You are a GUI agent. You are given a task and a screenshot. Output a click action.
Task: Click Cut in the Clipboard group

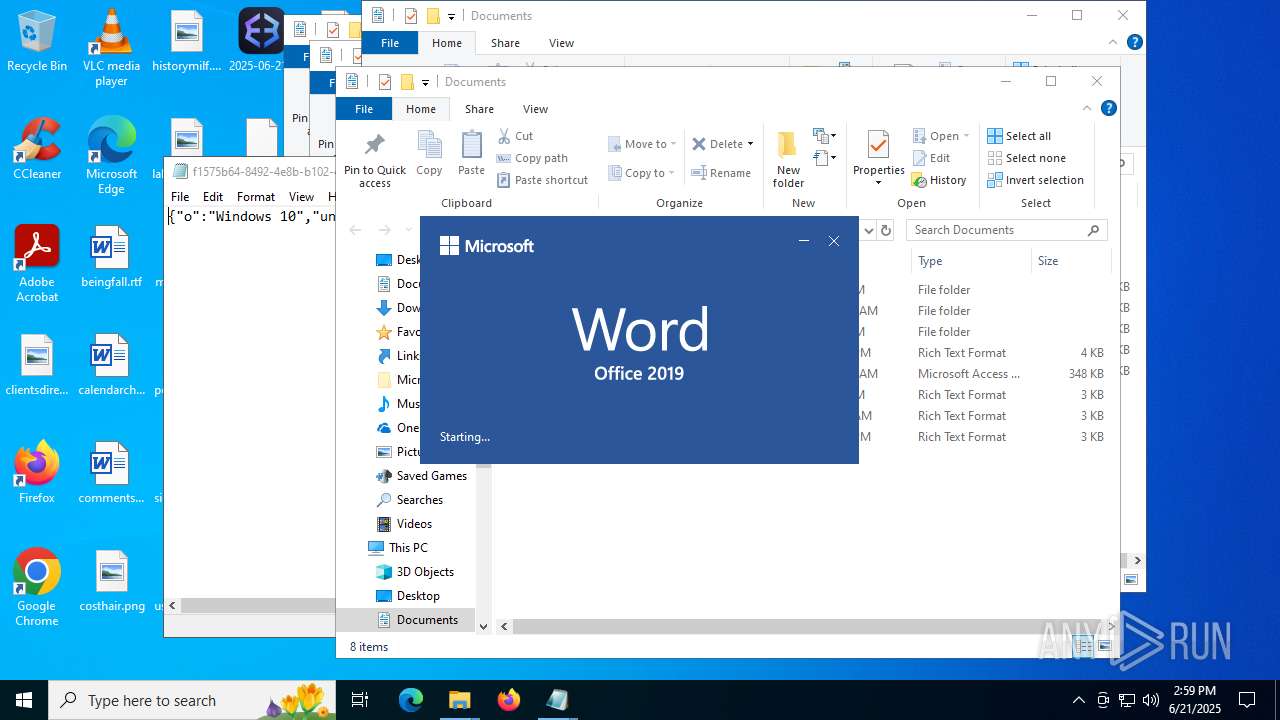[516, 136]
